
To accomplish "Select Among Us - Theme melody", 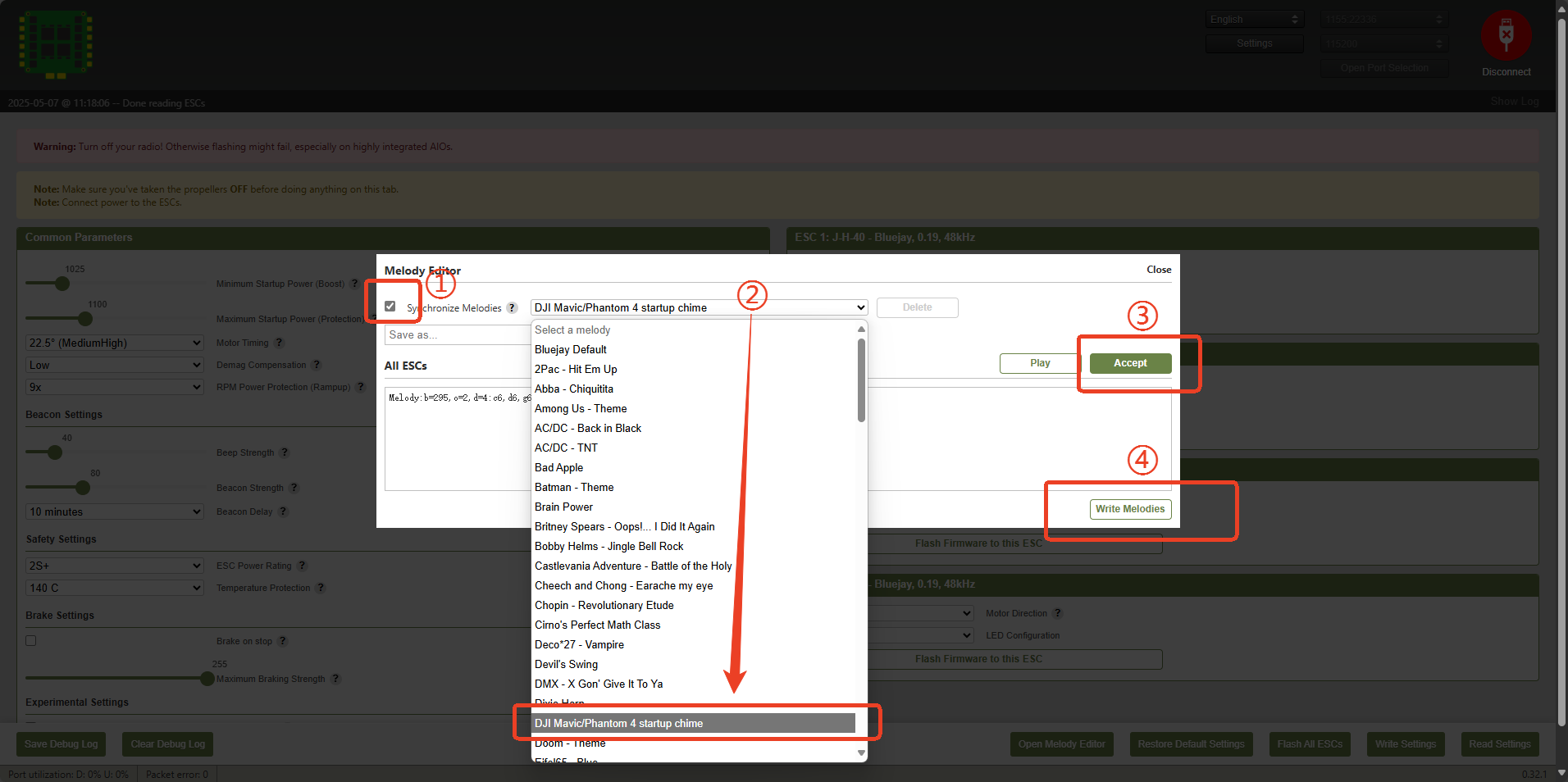I will [x=693, y=408].
